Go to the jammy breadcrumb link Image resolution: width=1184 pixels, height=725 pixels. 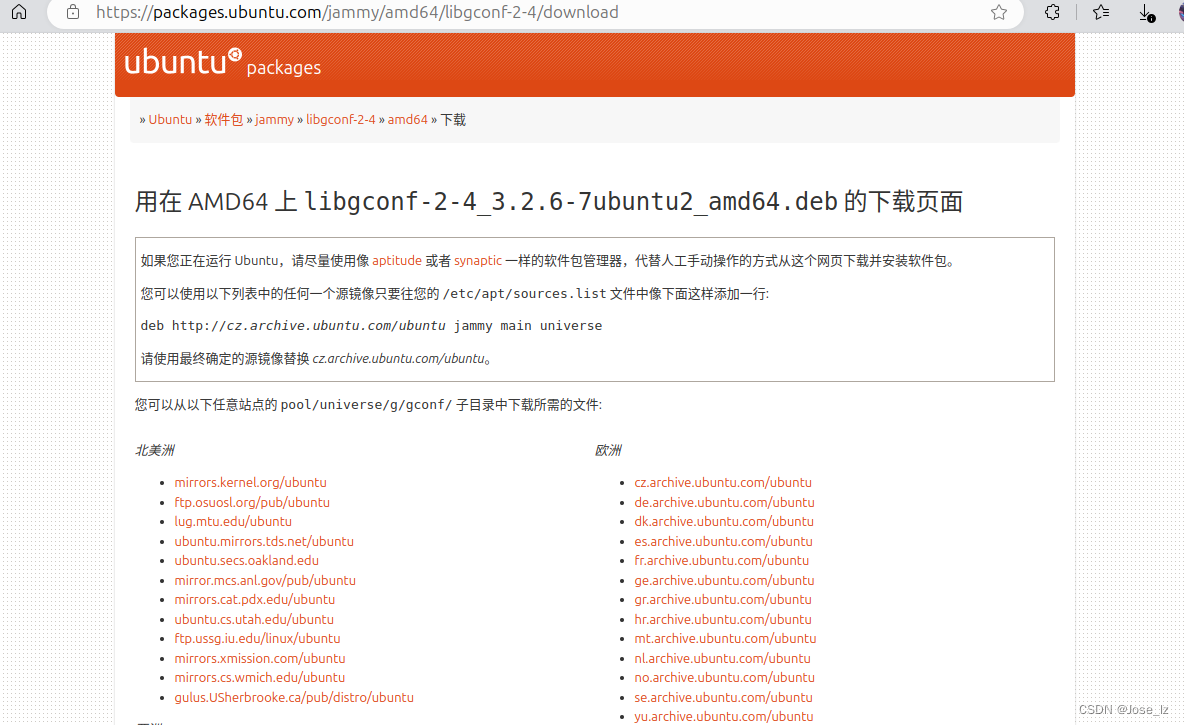(274, 119)
